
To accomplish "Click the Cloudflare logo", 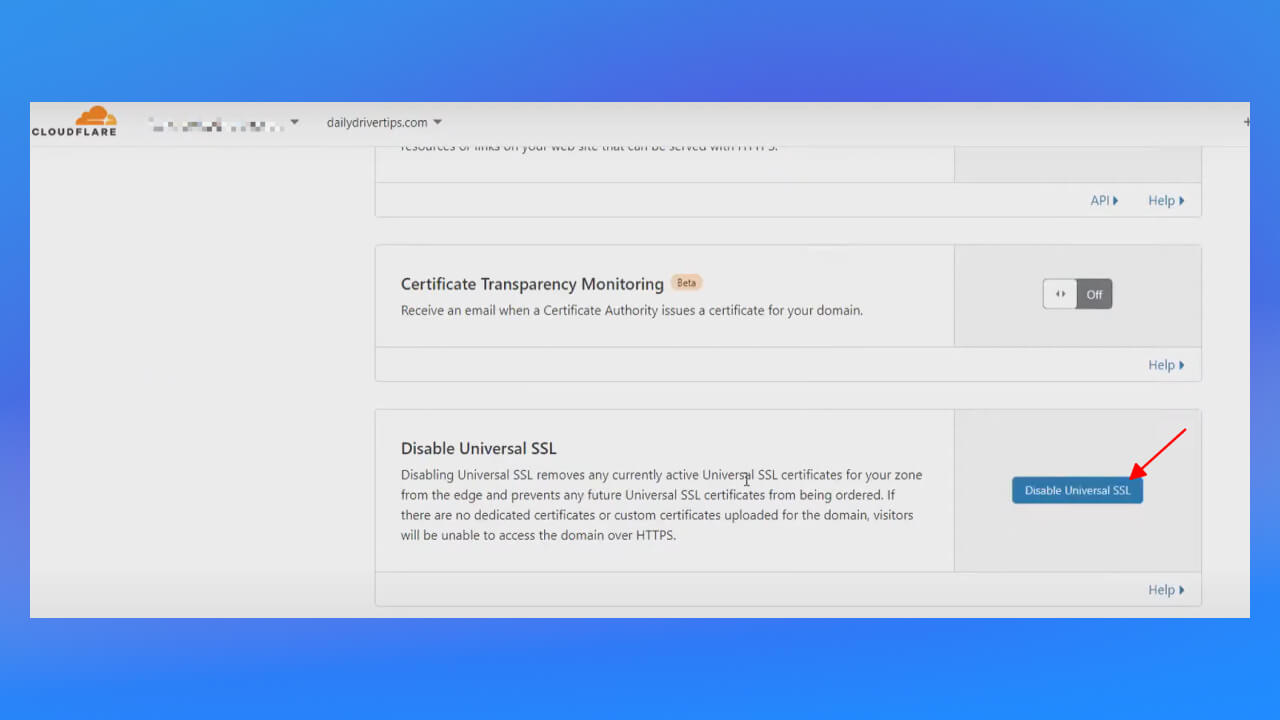I will [74, 121].
